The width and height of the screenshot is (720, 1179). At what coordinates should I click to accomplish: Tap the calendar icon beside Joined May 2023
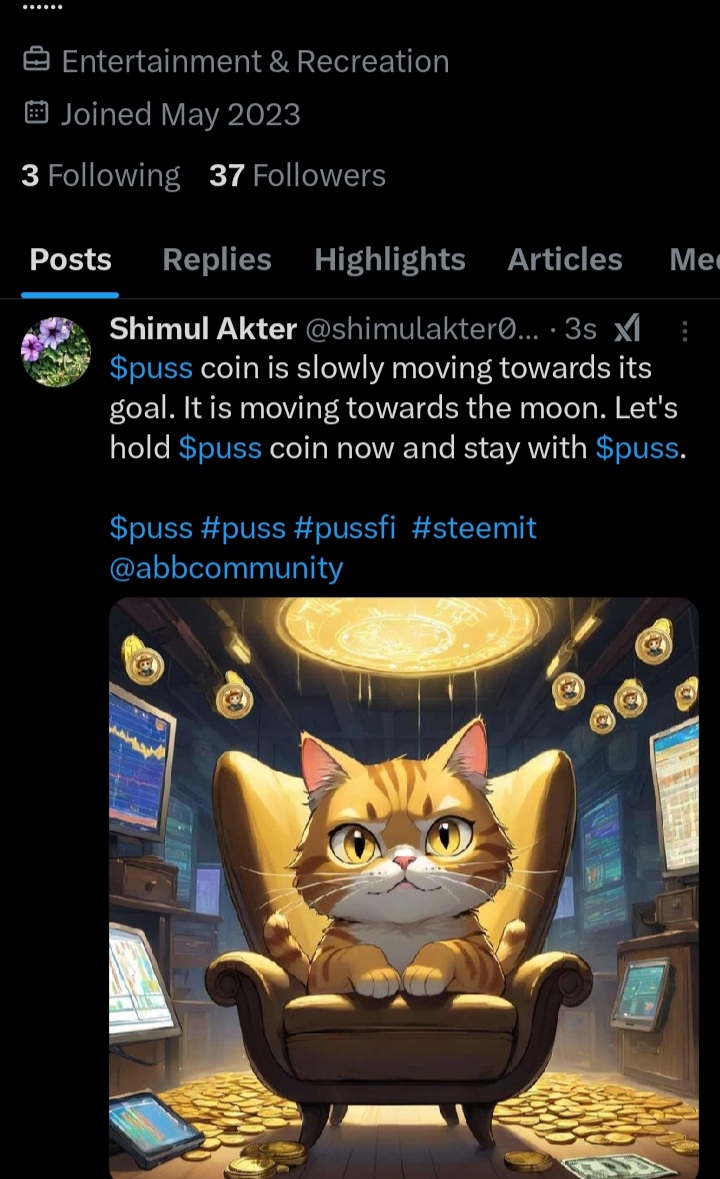[36, 113]
